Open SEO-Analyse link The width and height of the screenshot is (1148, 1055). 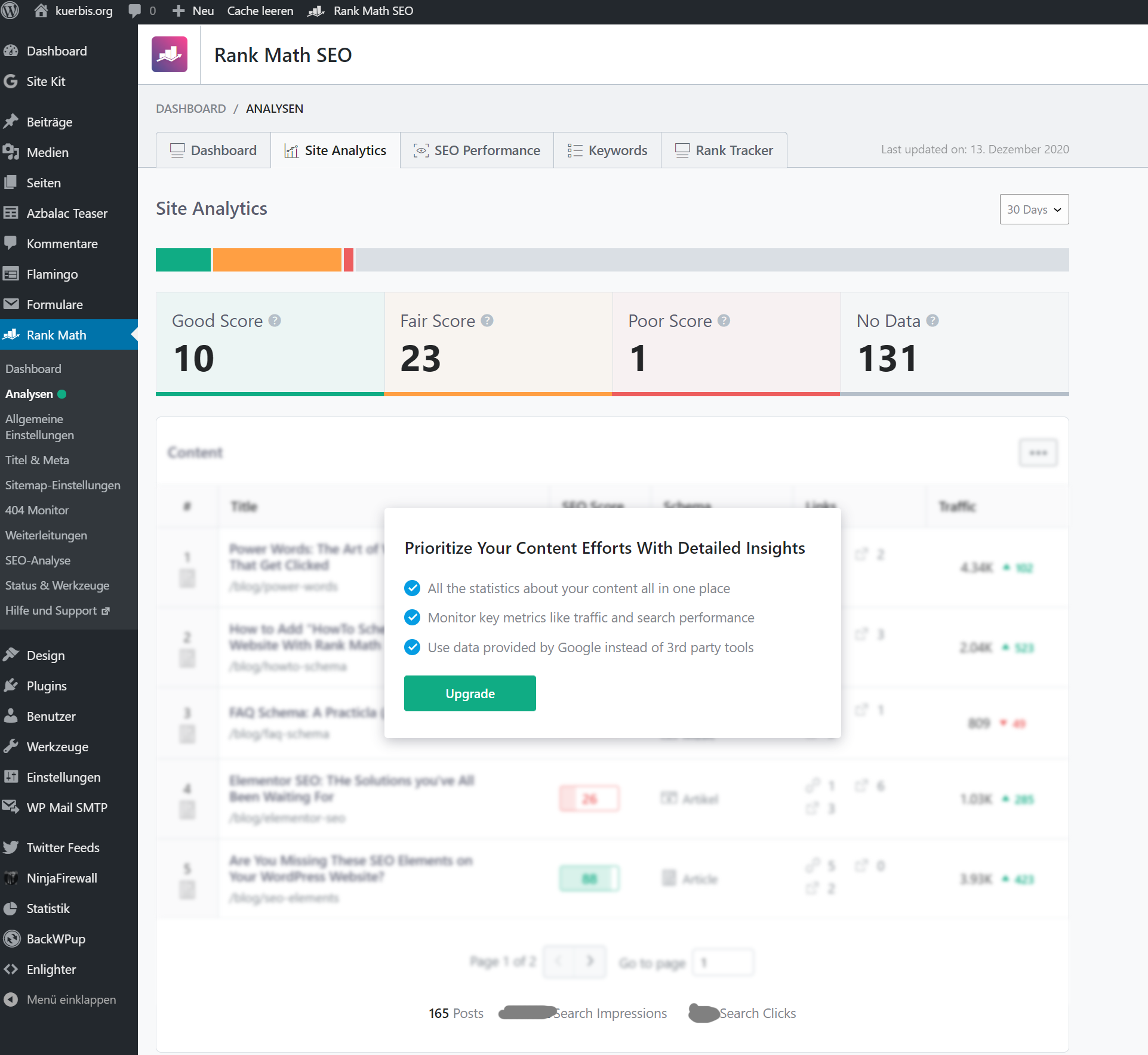[38, 560]
